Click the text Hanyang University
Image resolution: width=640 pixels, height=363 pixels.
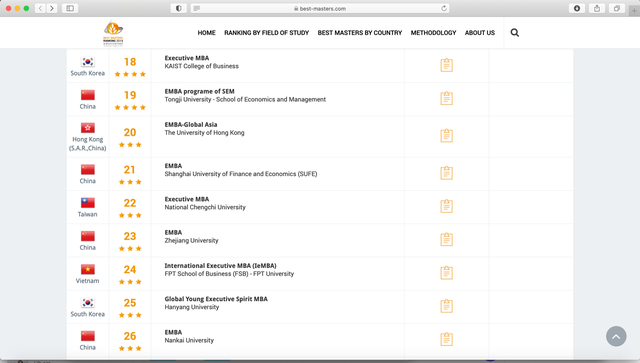(x=192, y=307)
